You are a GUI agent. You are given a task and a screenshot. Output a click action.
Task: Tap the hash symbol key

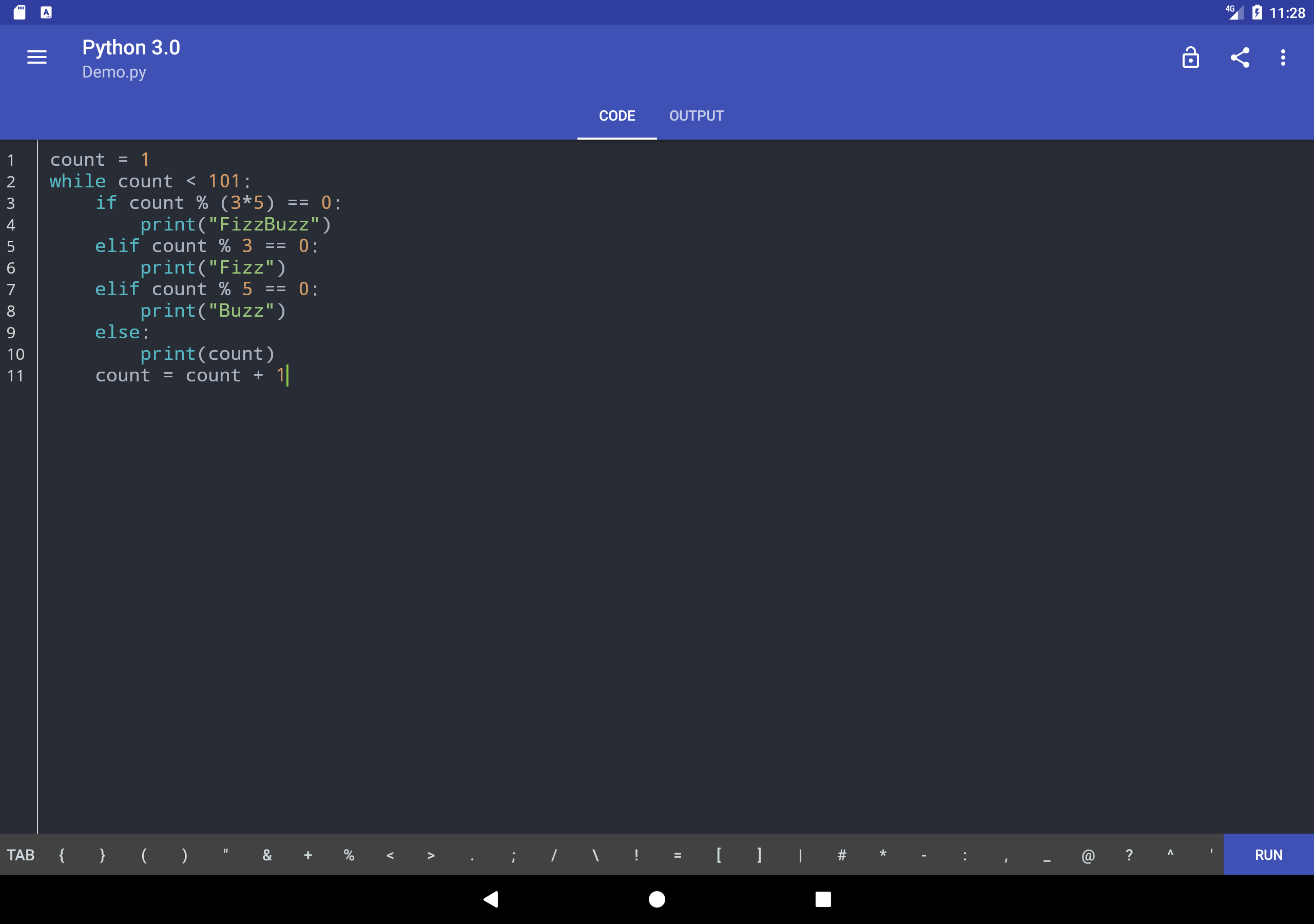pyautogui.click(x=841, y=855)
